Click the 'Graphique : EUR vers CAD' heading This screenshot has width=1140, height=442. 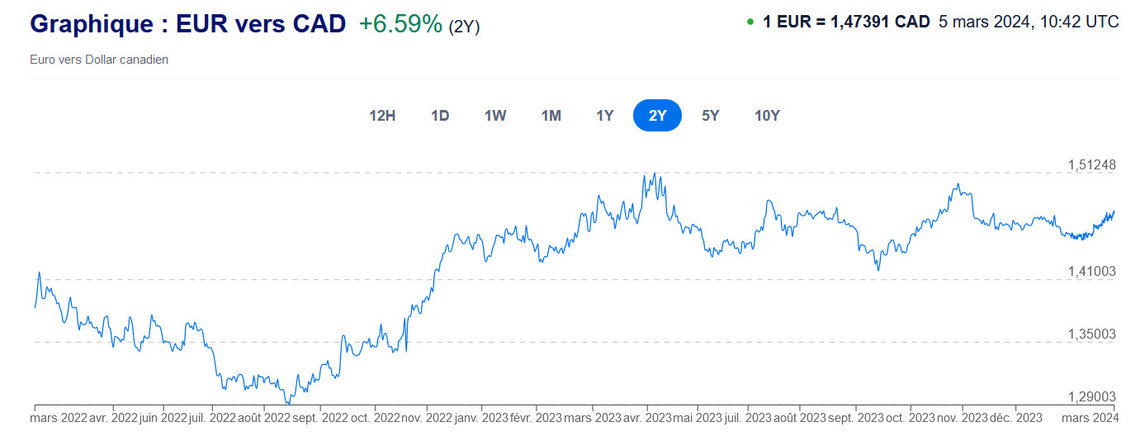click(188, 24)
